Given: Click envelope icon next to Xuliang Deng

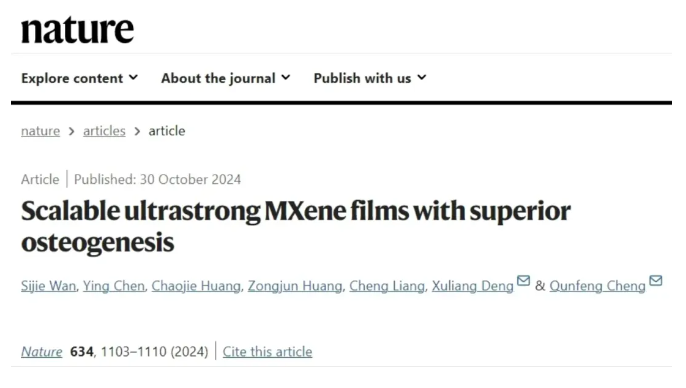Looking at the screenshot, I should [523, 280].
